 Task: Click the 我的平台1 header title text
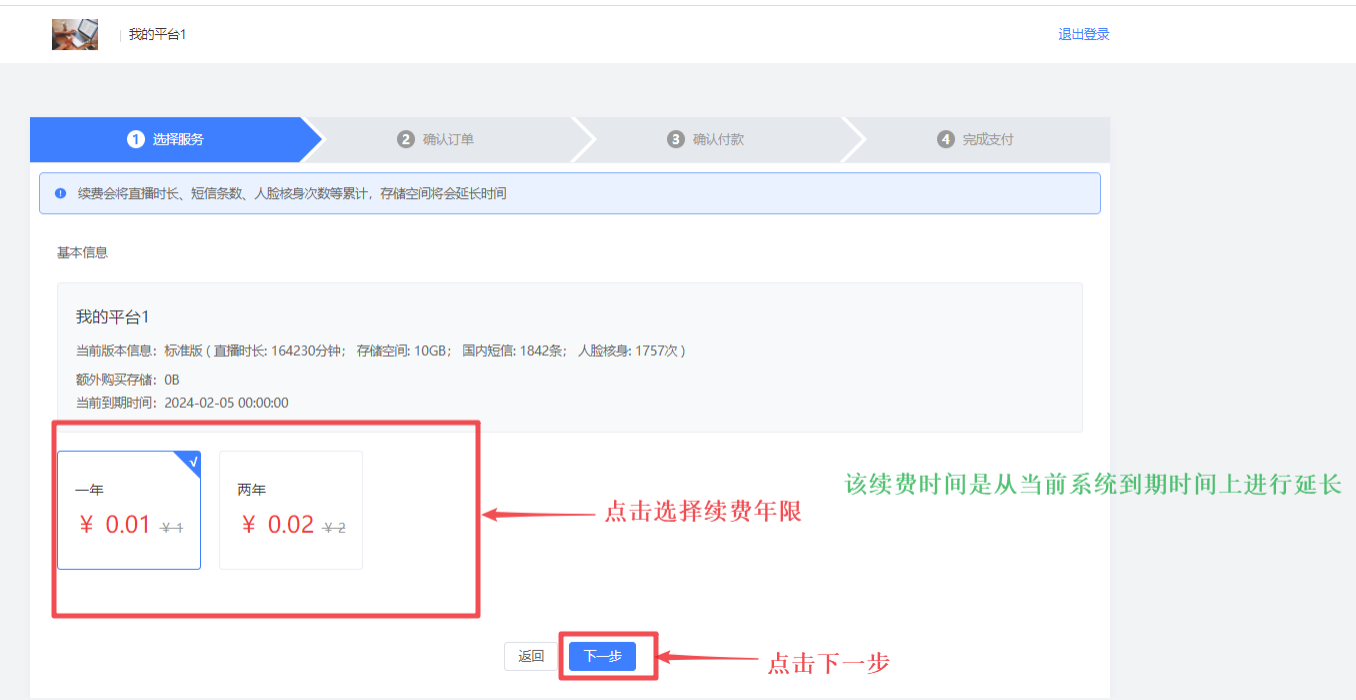point(157,35)
